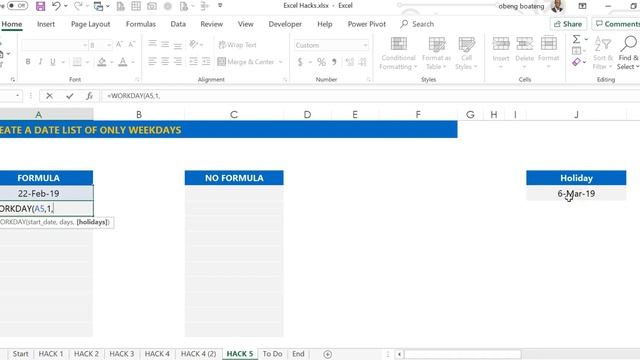640x360 pixels.
Task: Select the 22-Feb-19 date cell
Action: pyautogui.click(x=38, y=193)
